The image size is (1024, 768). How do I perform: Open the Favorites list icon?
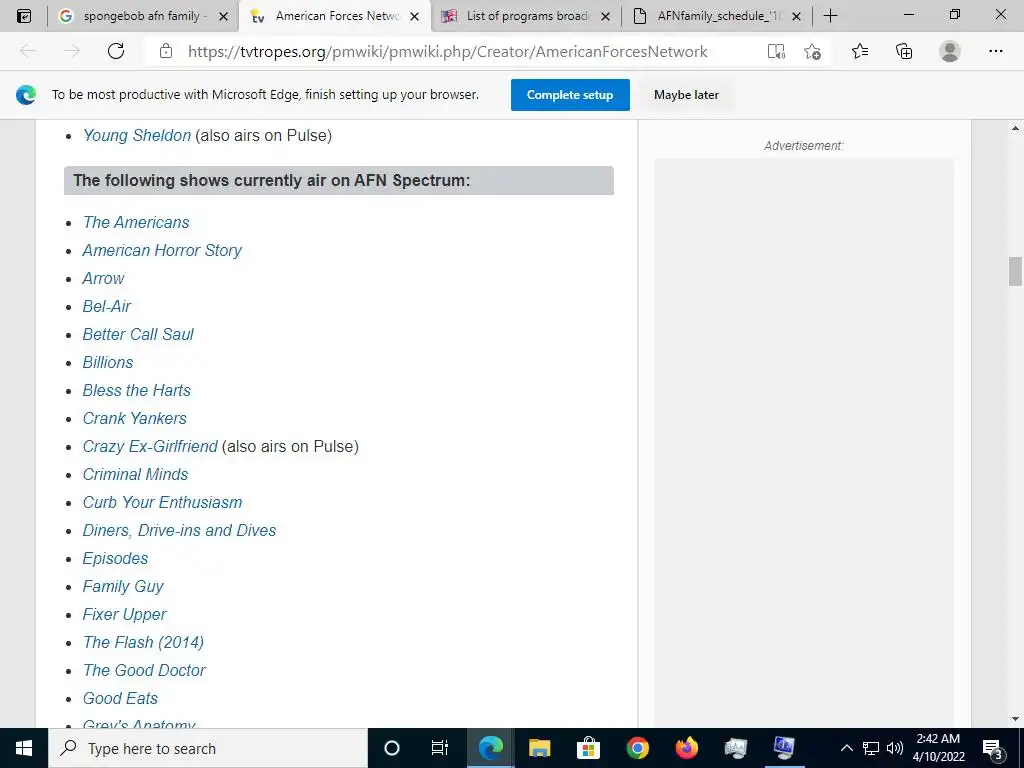[x=860, y=51]
